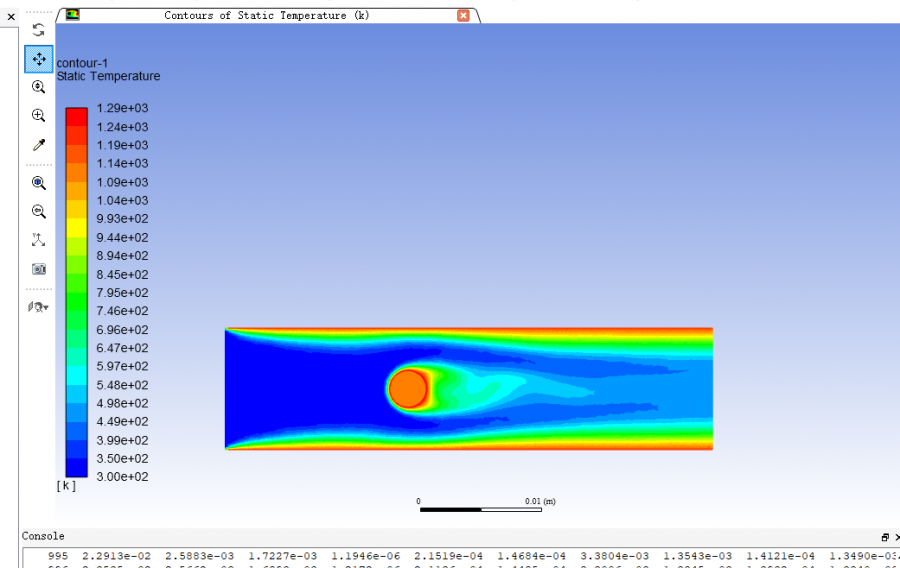This screenshot has height=568, width=900.
Task: Close the panel via top-left X
Action: click(11, 17)
